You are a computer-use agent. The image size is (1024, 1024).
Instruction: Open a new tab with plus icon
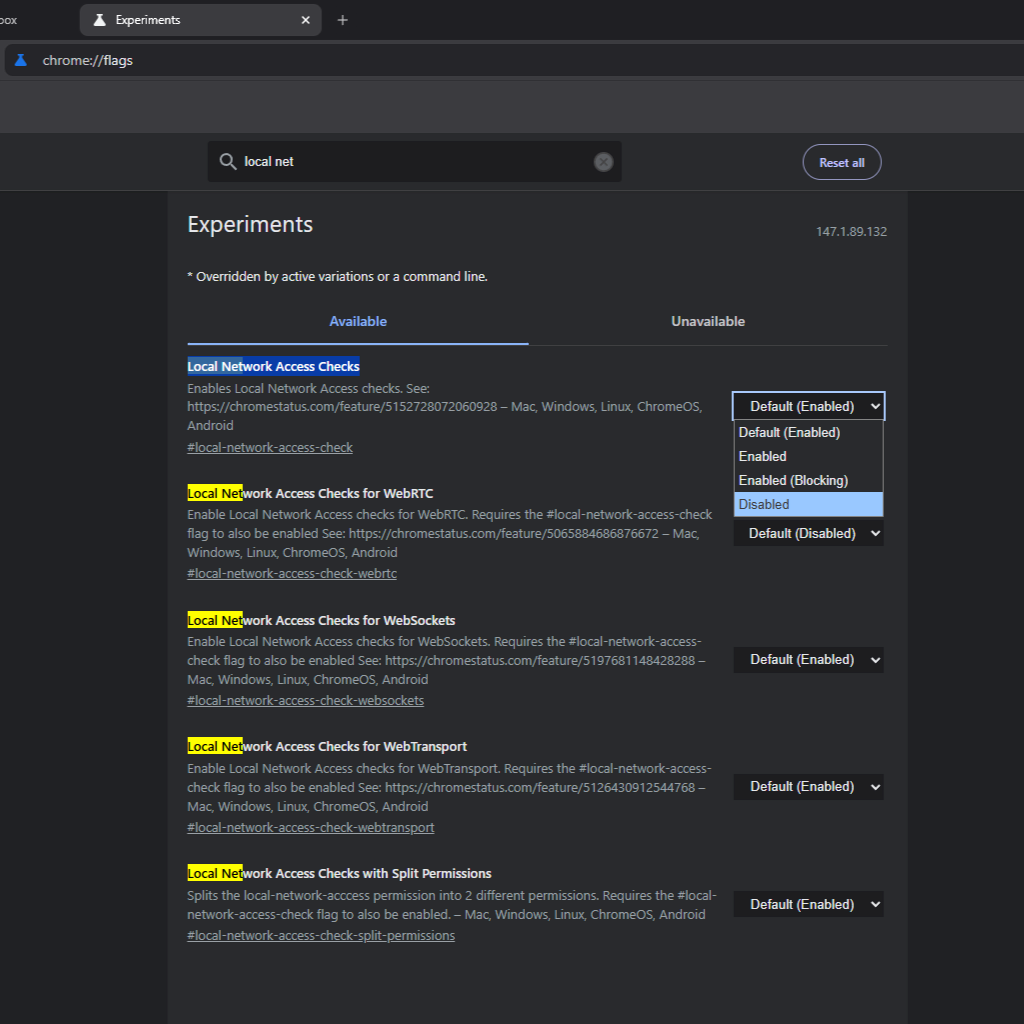(x=342, y=20)
